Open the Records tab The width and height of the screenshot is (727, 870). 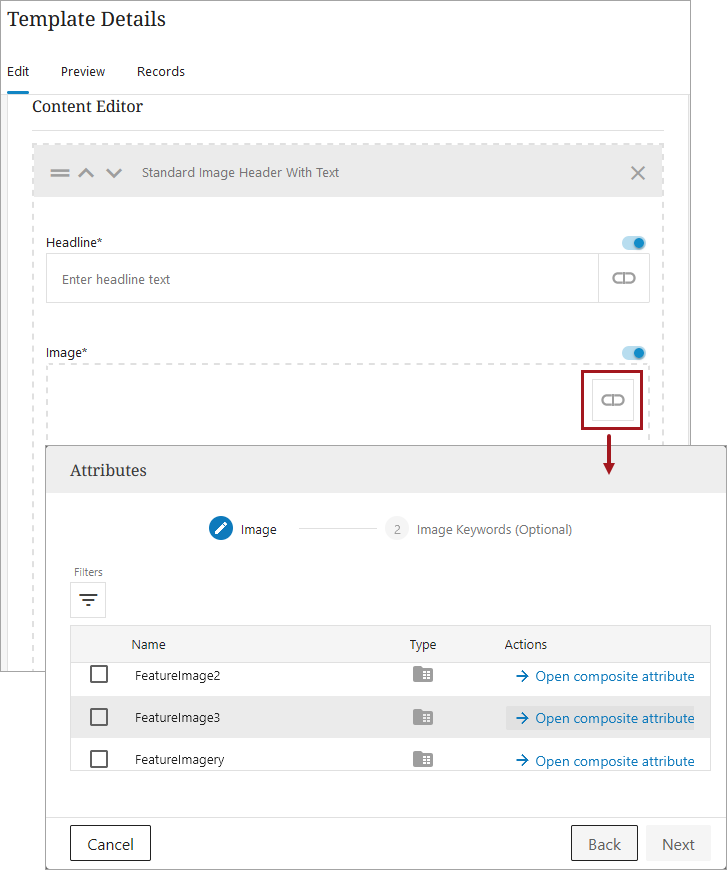point(161,72)
